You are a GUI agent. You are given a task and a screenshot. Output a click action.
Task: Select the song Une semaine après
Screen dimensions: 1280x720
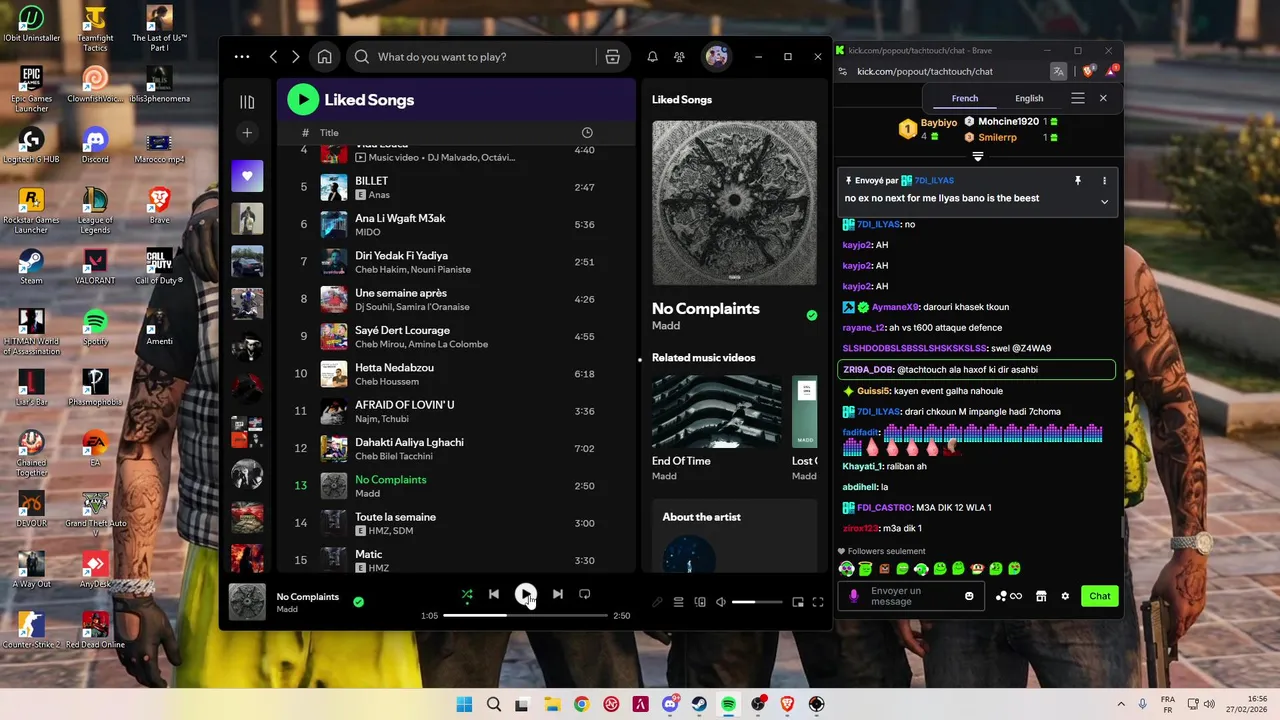(x=455, y=299)
